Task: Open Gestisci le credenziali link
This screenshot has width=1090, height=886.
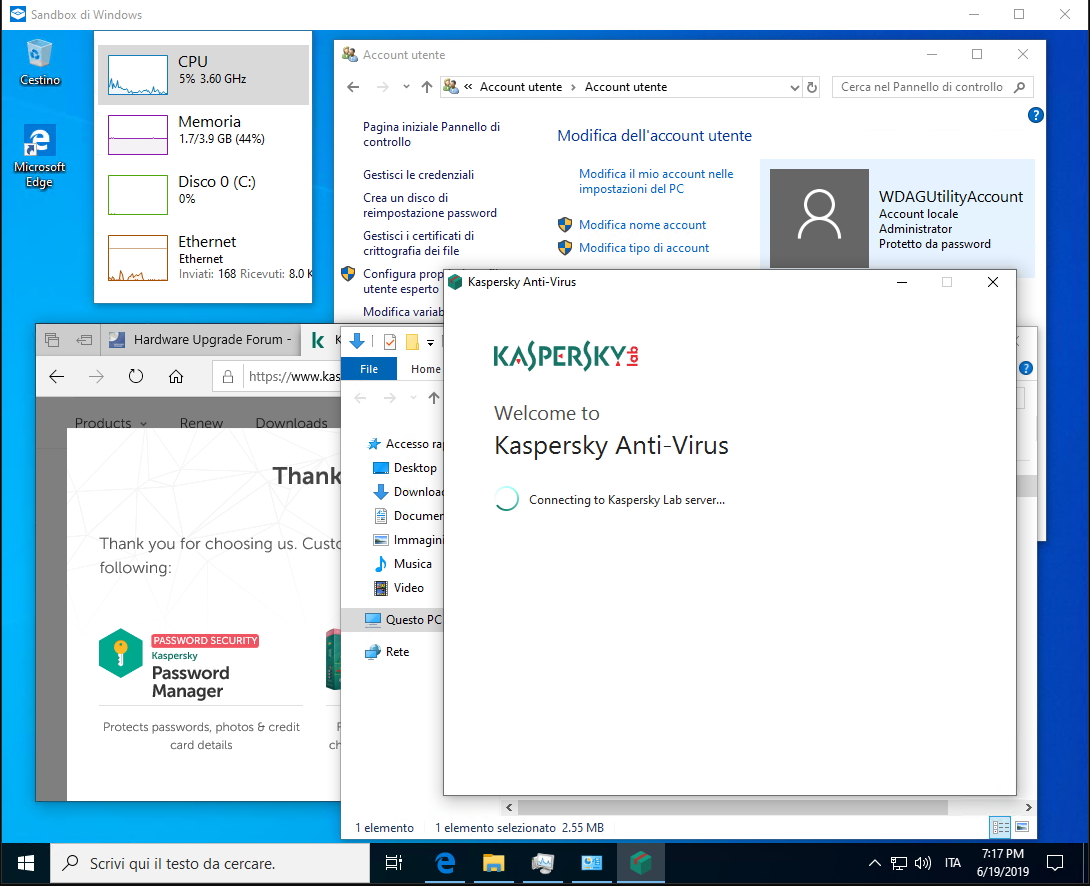Action: point(418,174)
